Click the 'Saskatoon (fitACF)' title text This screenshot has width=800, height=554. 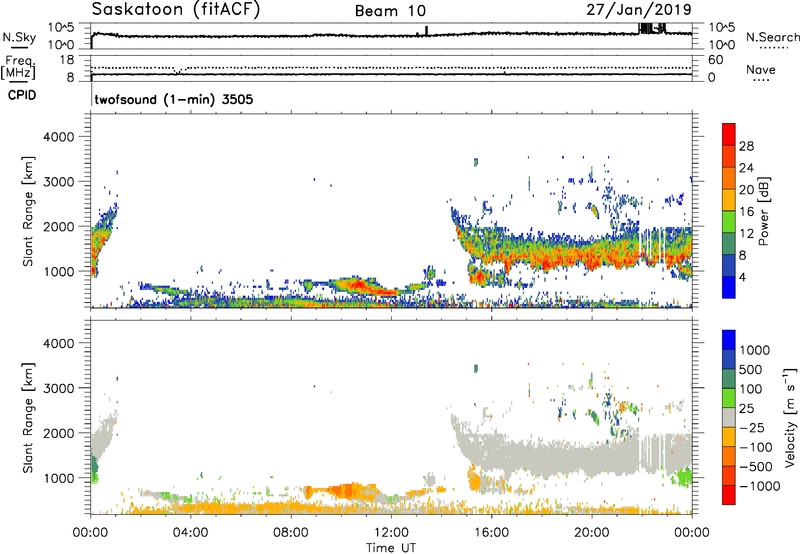(176, 10)
